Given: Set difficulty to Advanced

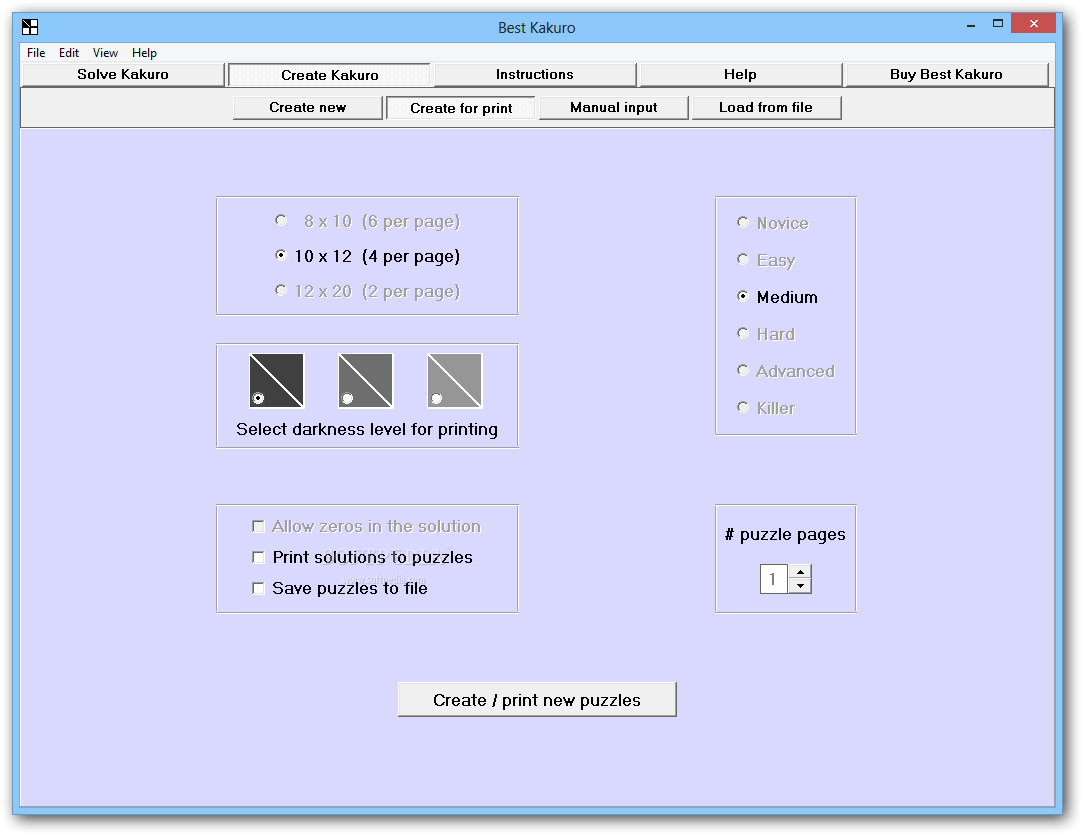Looking at the screenshot, I should 785,371.
